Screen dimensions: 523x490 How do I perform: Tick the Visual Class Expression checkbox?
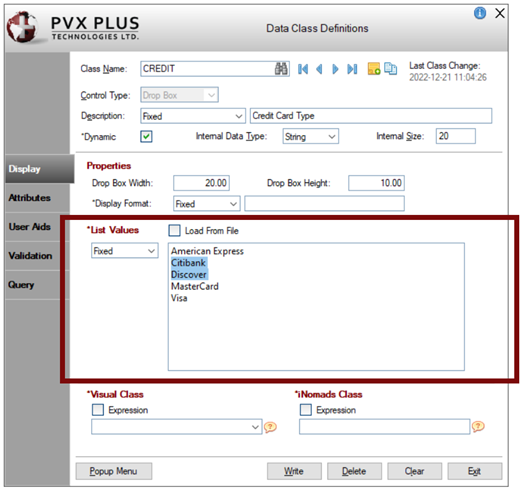[98, 410]
